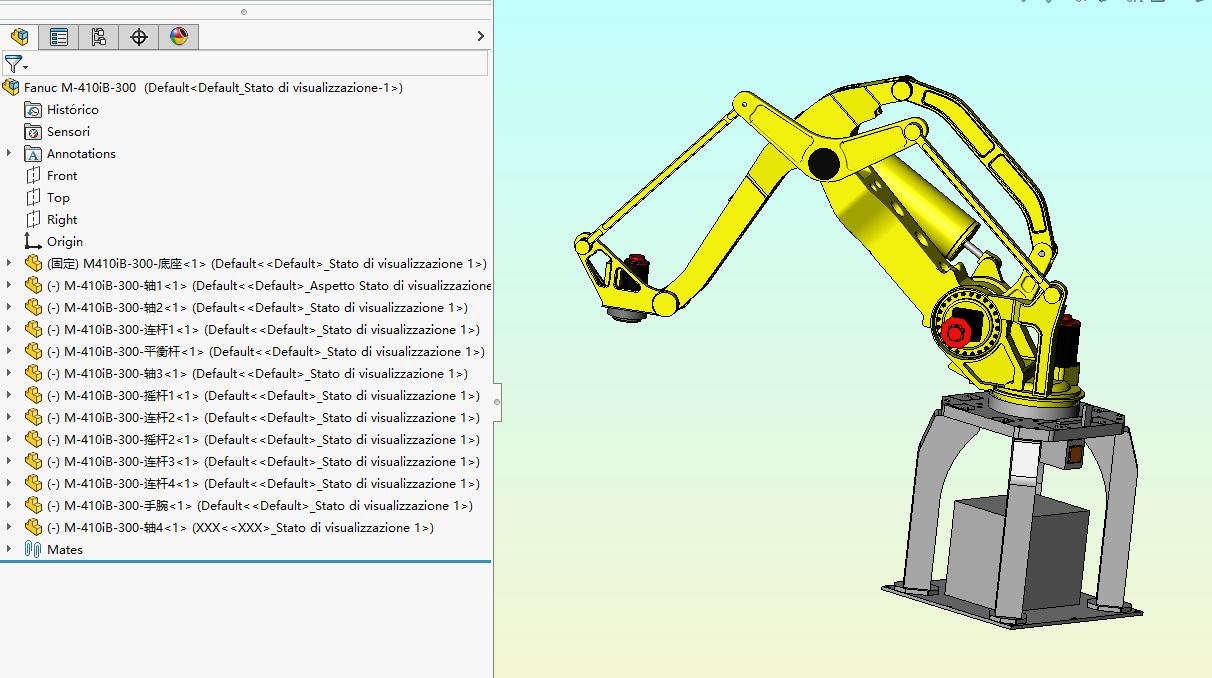The height and width of the screenshot is (678, 1212).
Task: Click the panel collapse handle on the tree's right edge
Action: coord(497,400)
